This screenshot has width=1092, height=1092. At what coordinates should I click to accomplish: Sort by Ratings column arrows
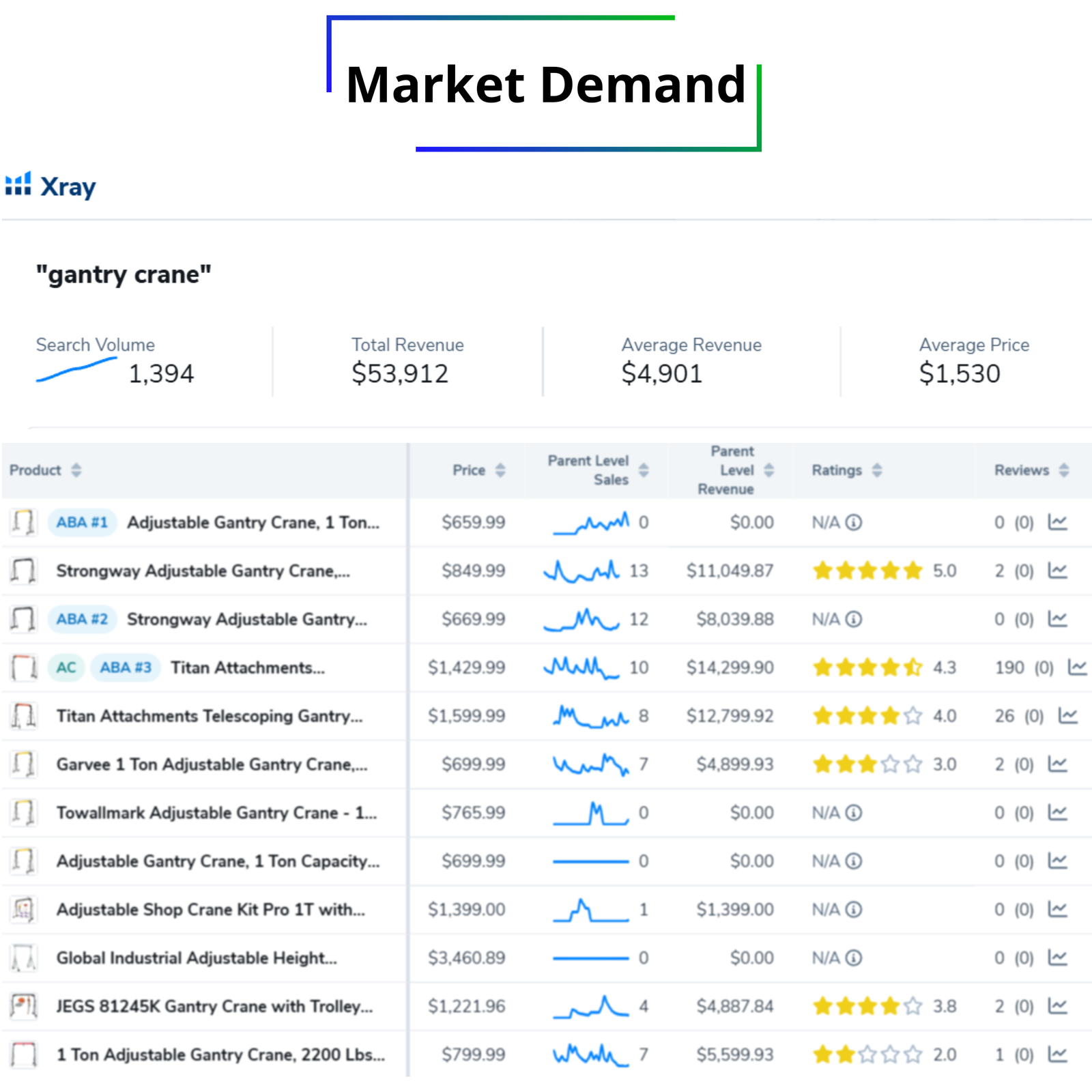[x=877, y=470]
